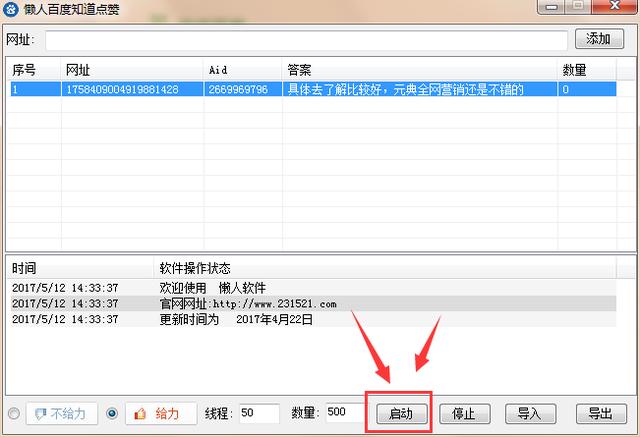Click the 数量 column header in table
The image size is (640, 437).
(587, 70)
